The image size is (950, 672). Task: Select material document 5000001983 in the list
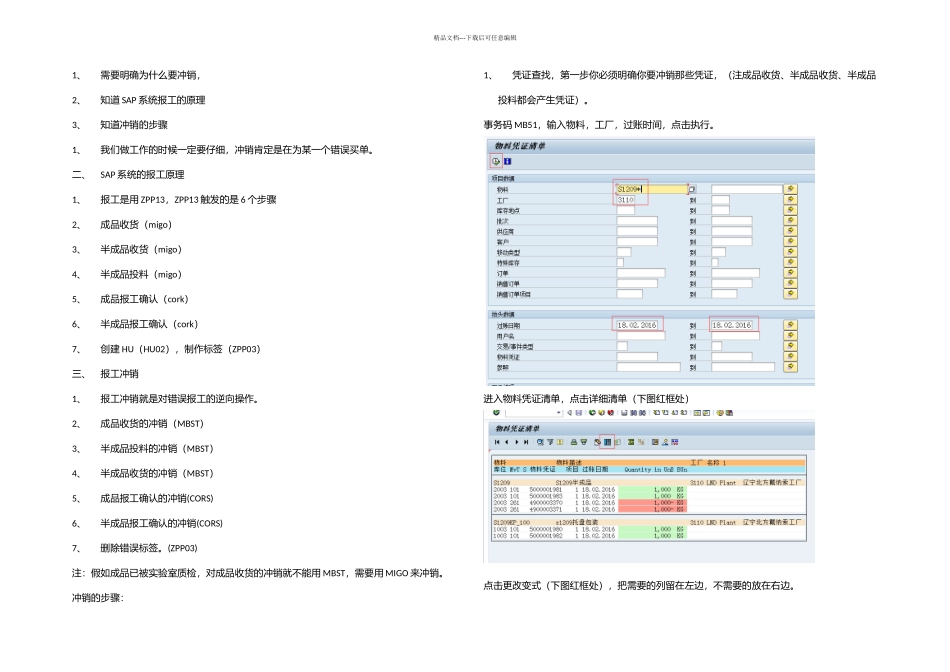click(x=546, y=496)
